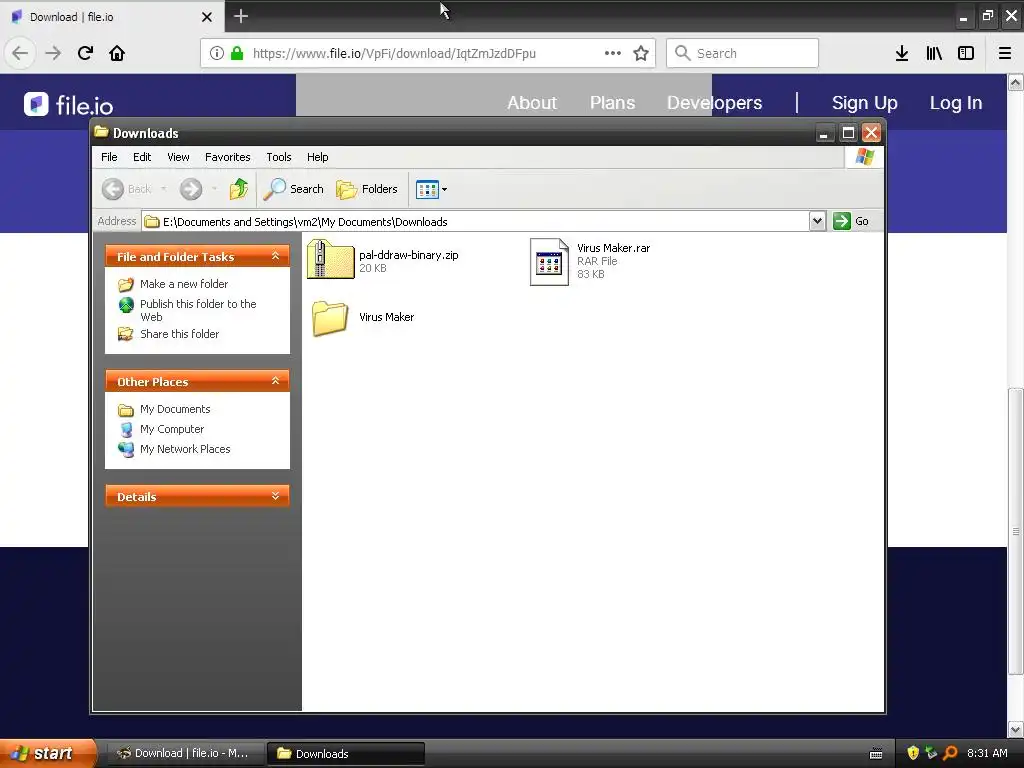The width and height of the screenshot is (1024, 768).
Task: Go to Firefox home page icon
Action: 117,53
